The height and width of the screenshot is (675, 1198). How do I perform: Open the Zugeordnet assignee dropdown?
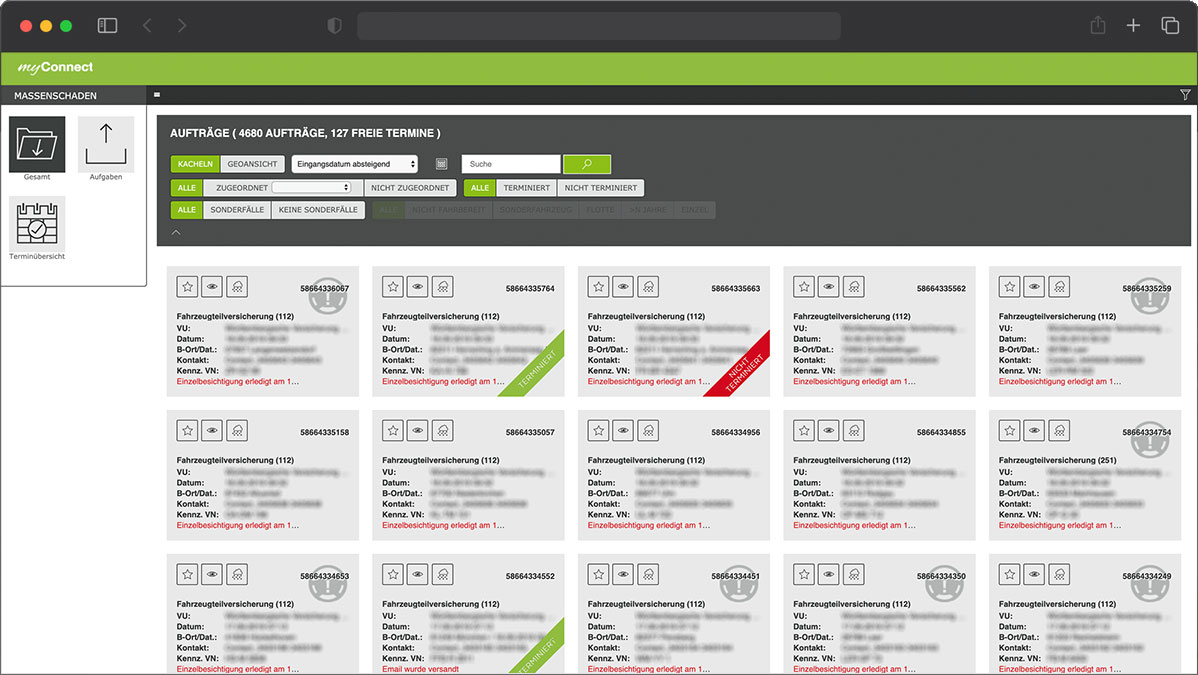point(311,187)
